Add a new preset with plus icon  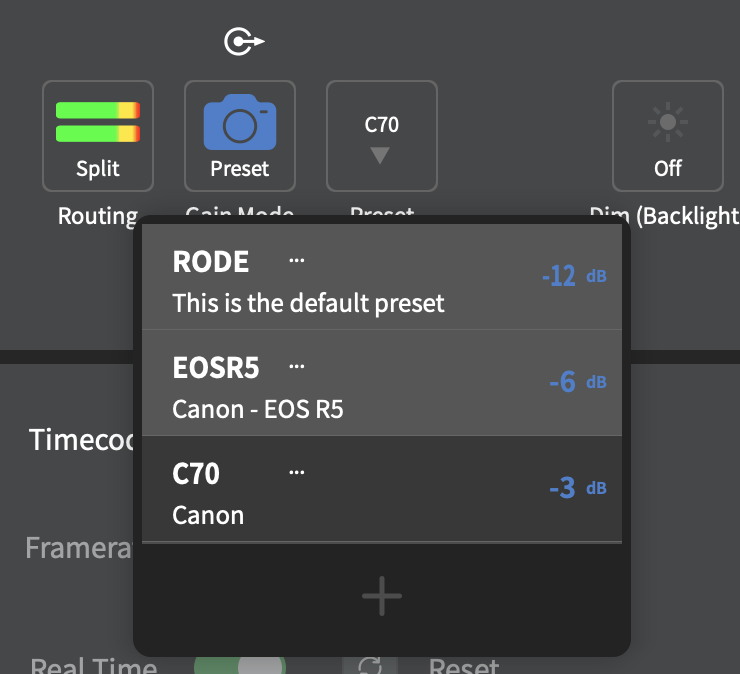(x=381, y=597)
